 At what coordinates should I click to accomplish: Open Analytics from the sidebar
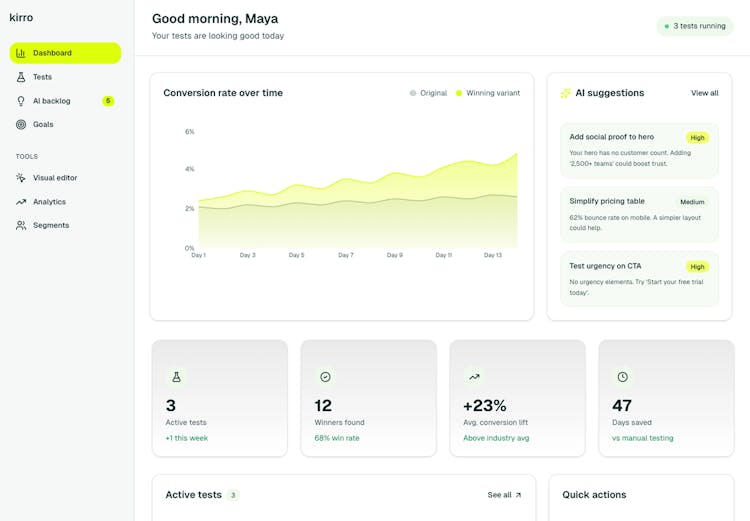pos(49,202)
